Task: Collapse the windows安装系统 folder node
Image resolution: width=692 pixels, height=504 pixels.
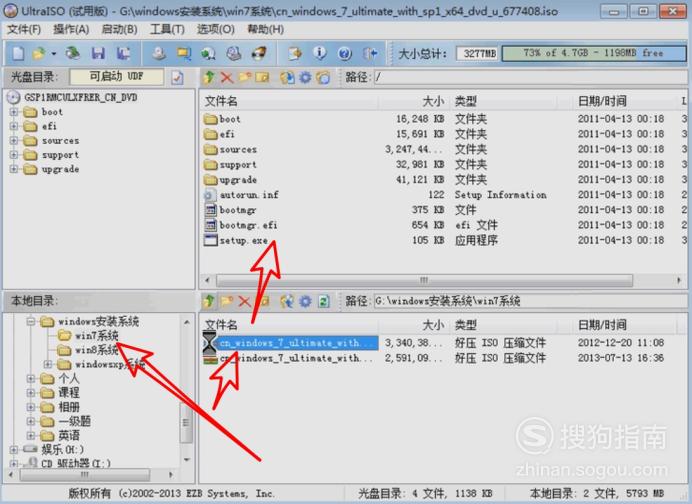Action: [x=30, y=321]
